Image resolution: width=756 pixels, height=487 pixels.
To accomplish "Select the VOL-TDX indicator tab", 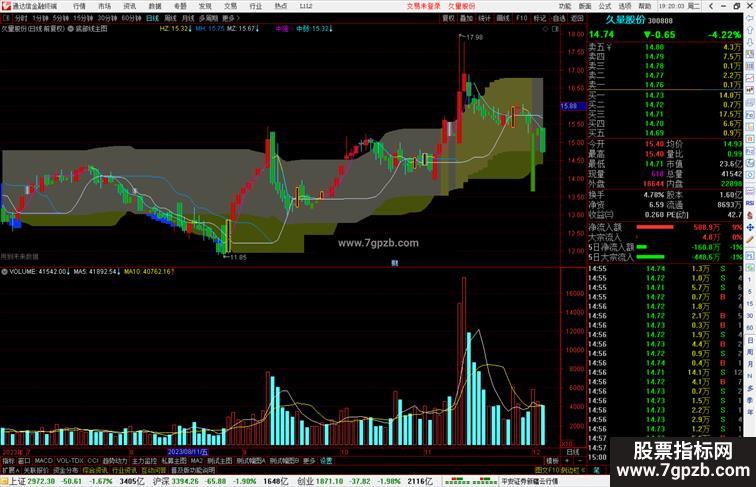I will click(x=70, y=461).
